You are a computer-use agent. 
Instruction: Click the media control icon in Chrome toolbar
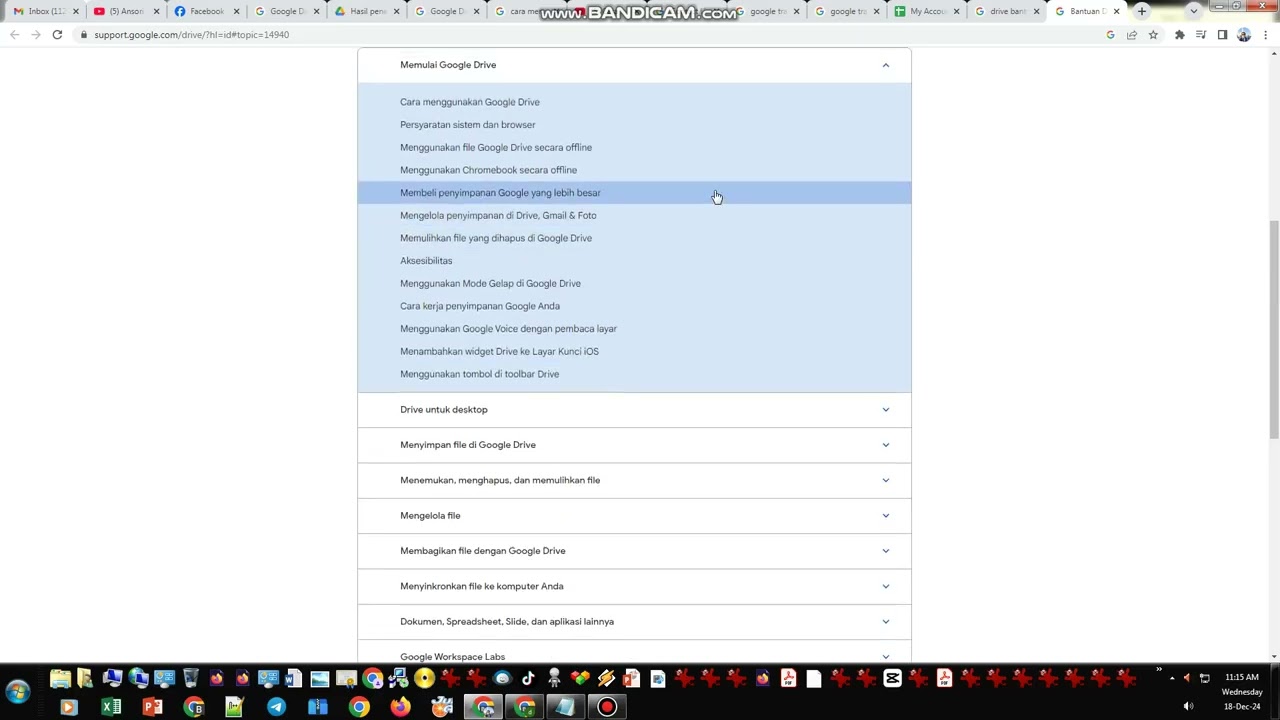pos(1201,35)
